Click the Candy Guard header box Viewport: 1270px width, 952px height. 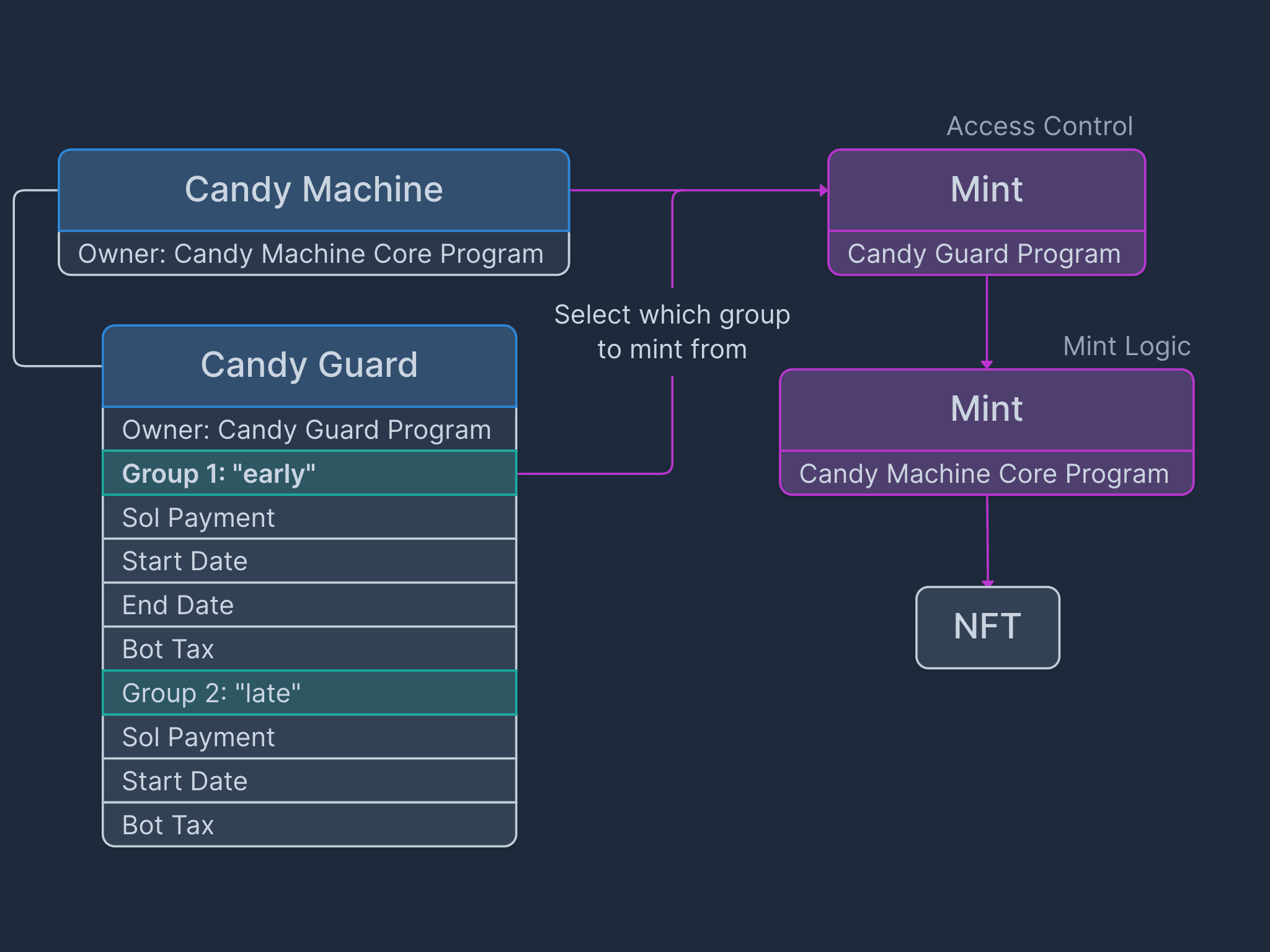[309, 366]
